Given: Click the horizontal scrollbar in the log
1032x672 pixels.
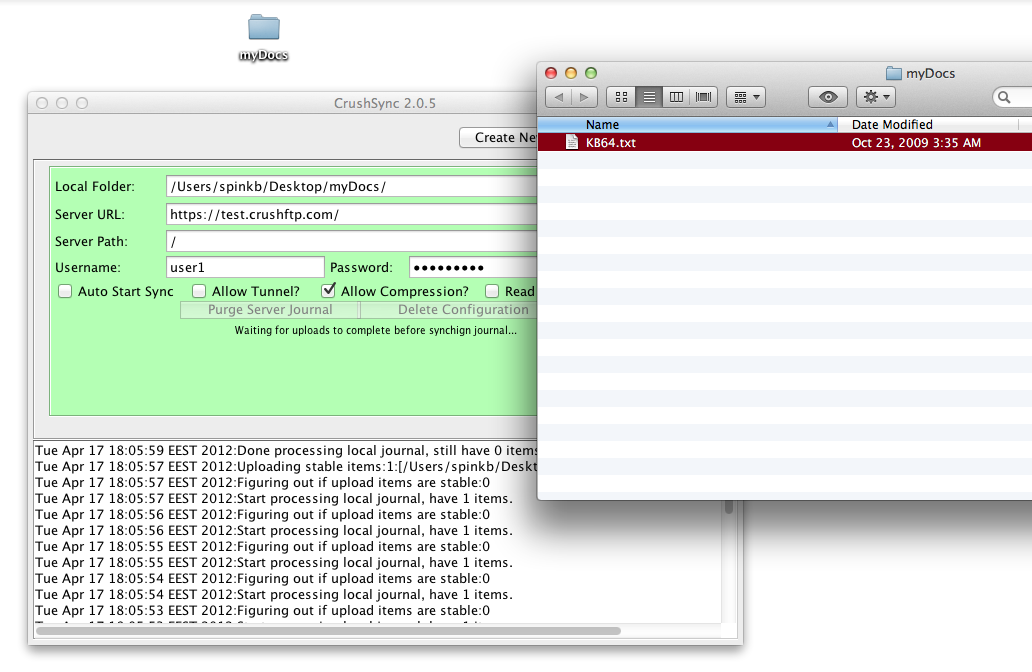Looking at the screenshot, I should 328,631.
